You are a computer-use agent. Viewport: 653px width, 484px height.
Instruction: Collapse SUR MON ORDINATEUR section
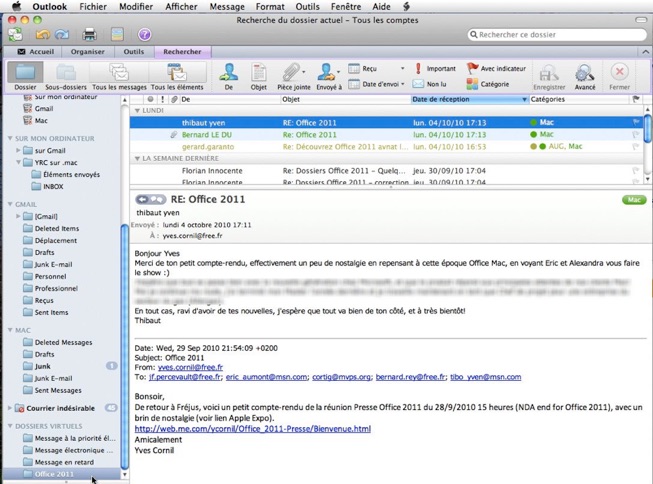click(x=10, y=138)
